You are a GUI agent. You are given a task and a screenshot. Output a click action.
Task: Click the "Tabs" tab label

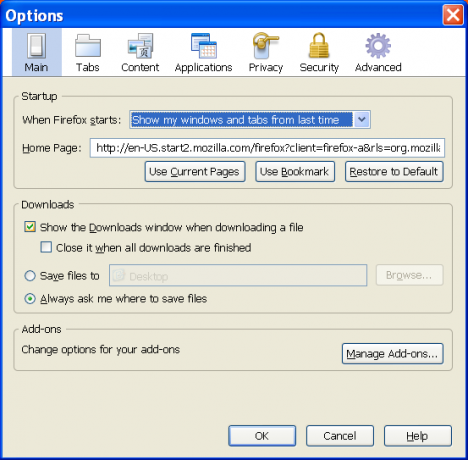coord(88,67)
